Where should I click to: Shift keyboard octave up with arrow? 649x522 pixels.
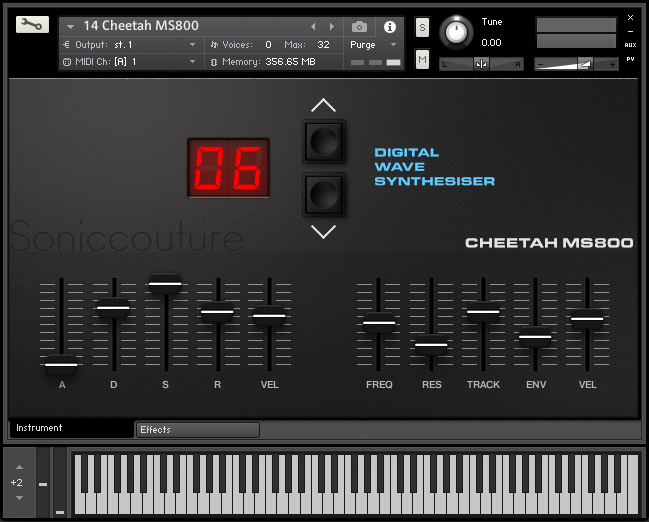19,467
